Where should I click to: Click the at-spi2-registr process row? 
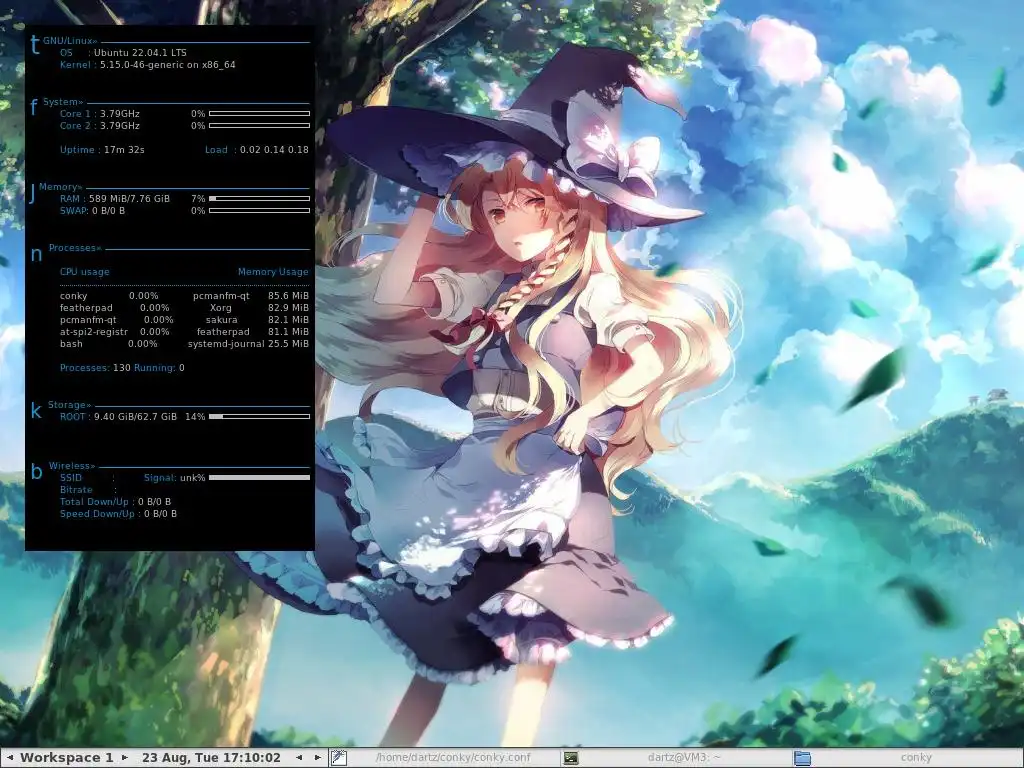(x=114, y=332)
